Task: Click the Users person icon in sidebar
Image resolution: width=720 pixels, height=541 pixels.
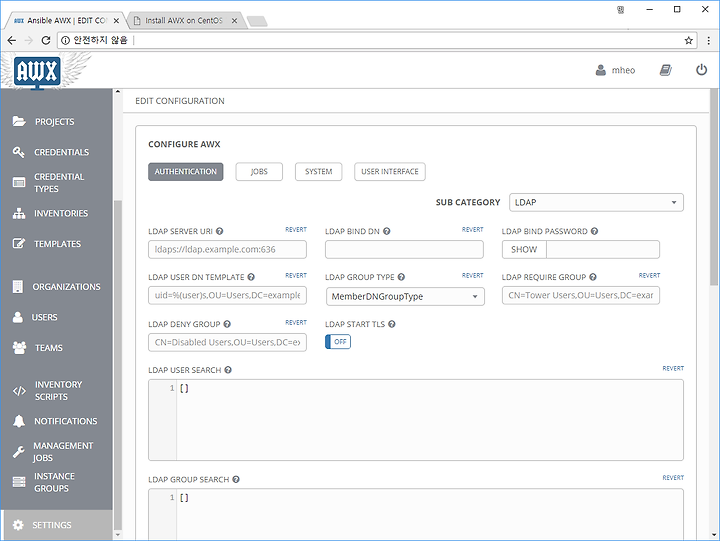Action: point(17,317)
